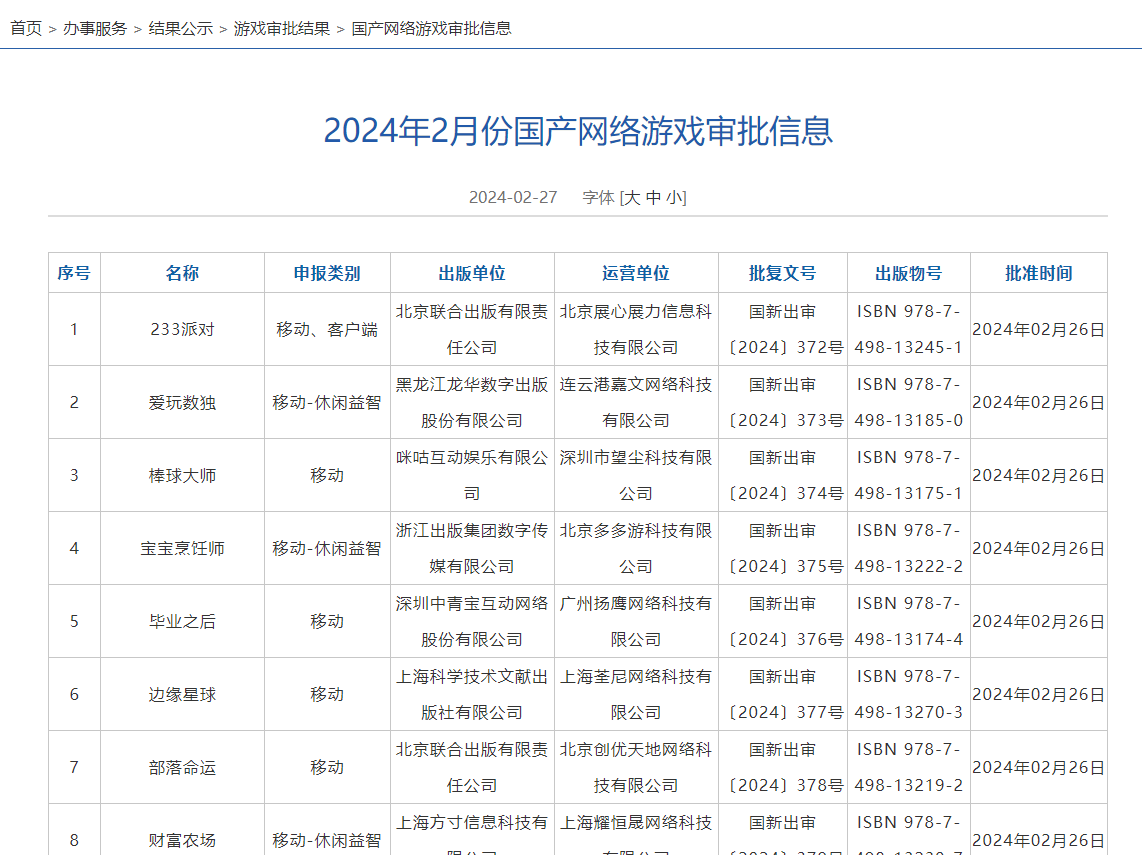Click ISBN 978-7-498-13222-2
This screenshot has height=855, width=1142.
pyautogui.click(x=909, y=548)
